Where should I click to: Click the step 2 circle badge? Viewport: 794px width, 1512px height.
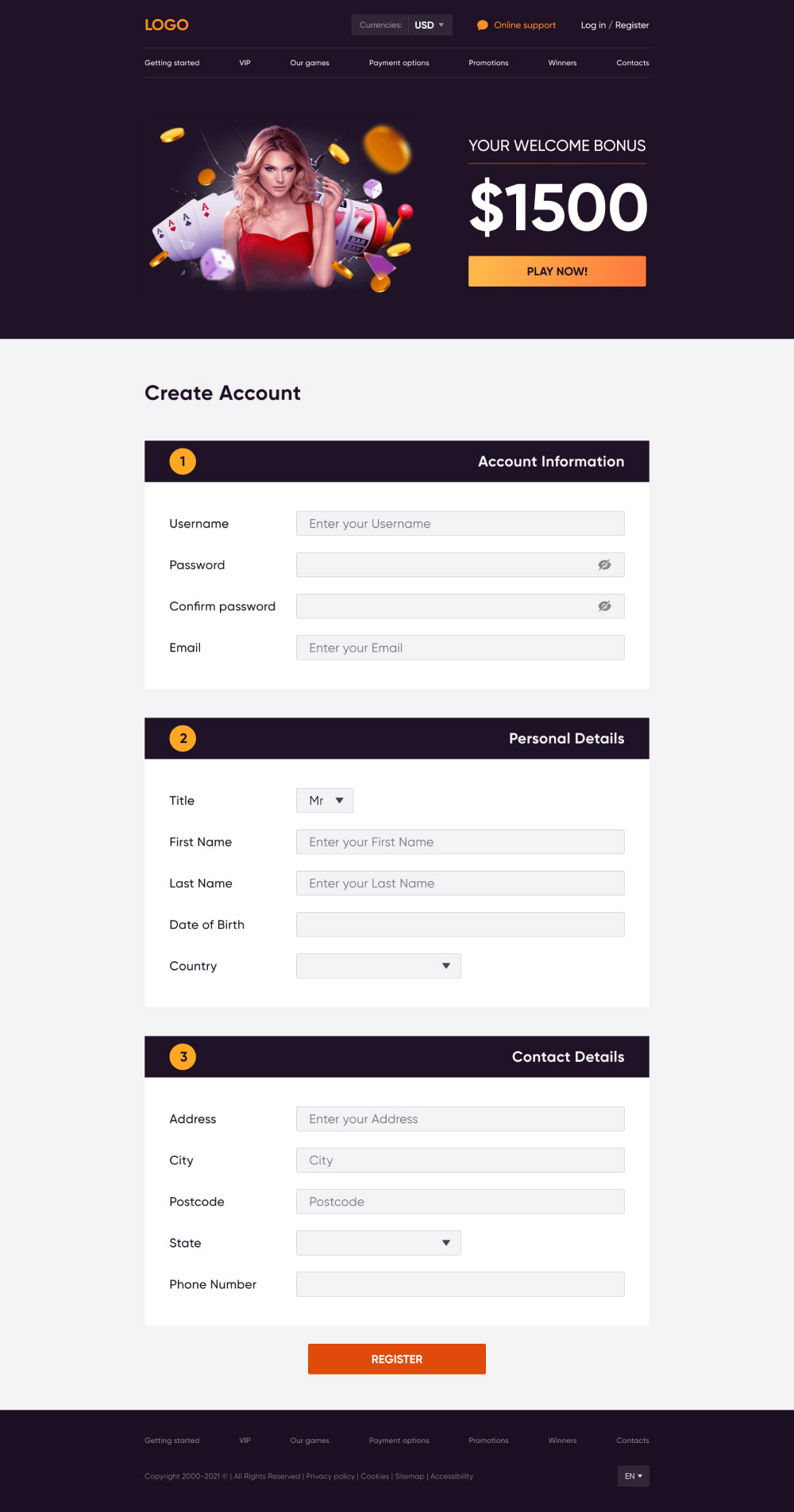(183, 738)
